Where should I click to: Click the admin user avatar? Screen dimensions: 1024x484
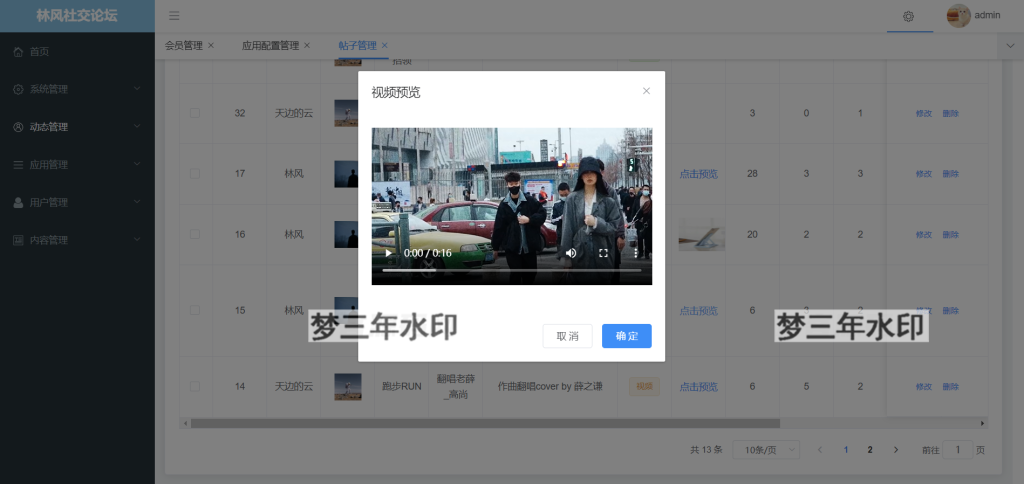[x=958, y=15]
